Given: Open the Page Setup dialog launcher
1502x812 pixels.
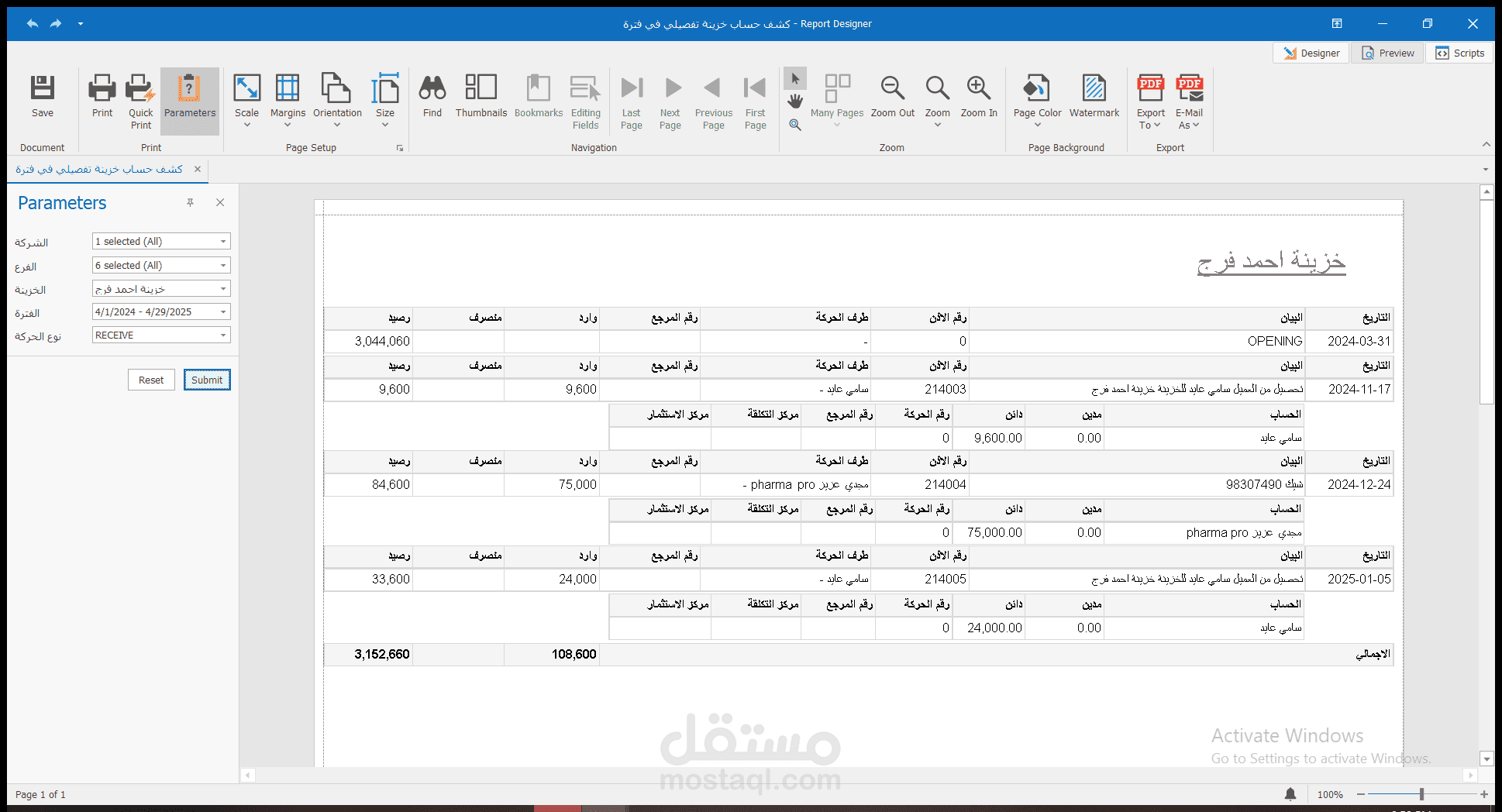Looking at the screenshot, I should (x=400, y=148).
